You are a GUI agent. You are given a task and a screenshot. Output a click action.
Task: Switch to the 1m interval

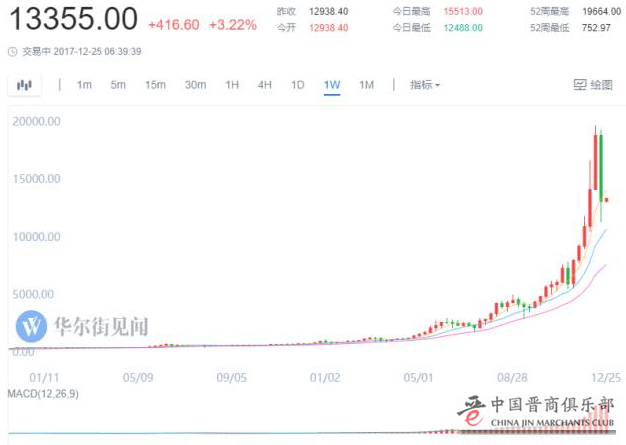(x=84, y=85)
